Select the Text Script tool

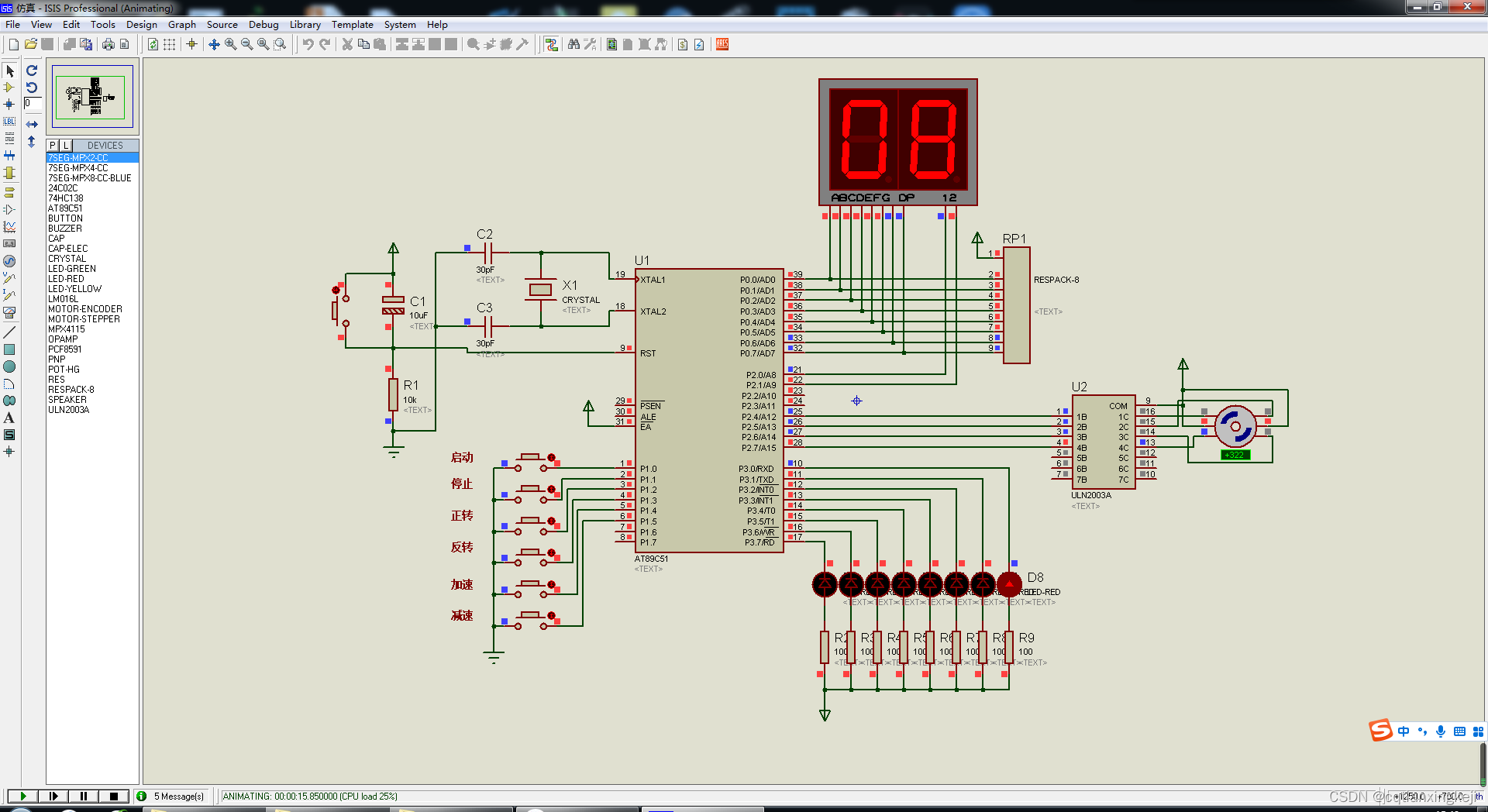[x=9, y=138]
